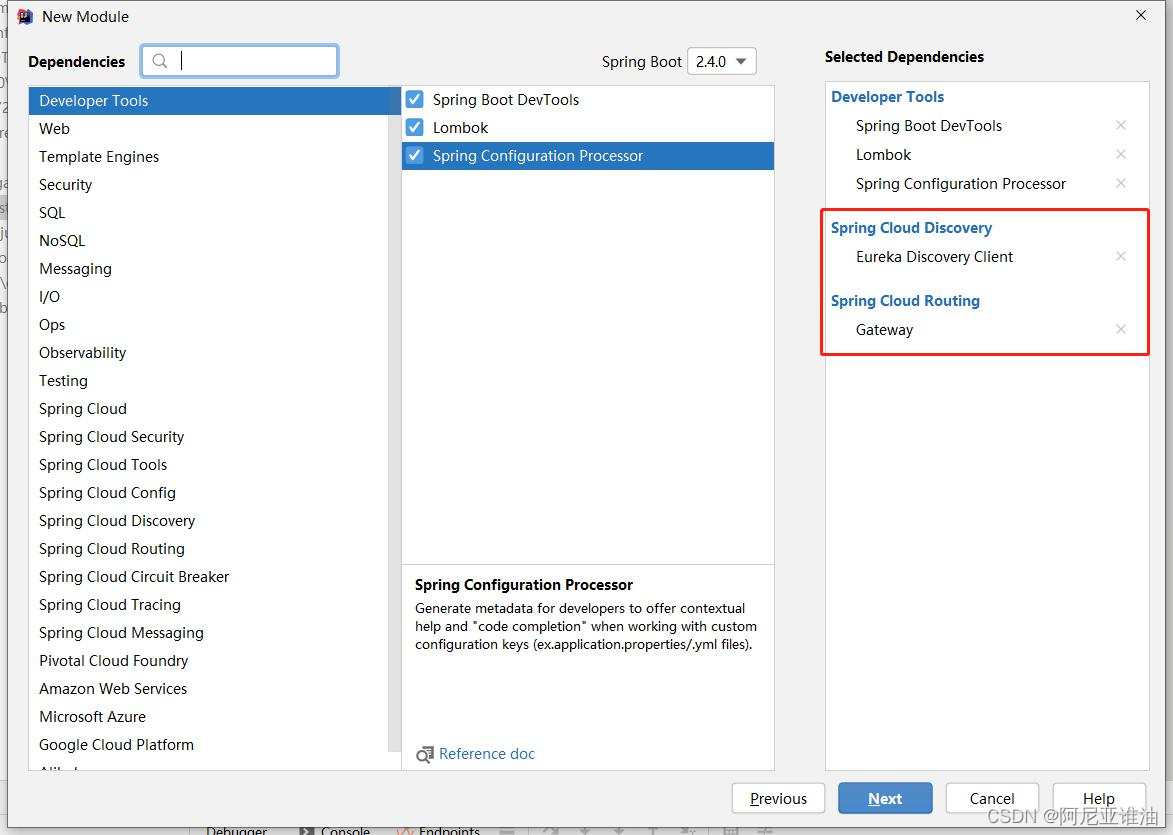The width and height of the screenshot is (1173, 835).
Task: Click the Reference doc icon
Action: (424, 754)
